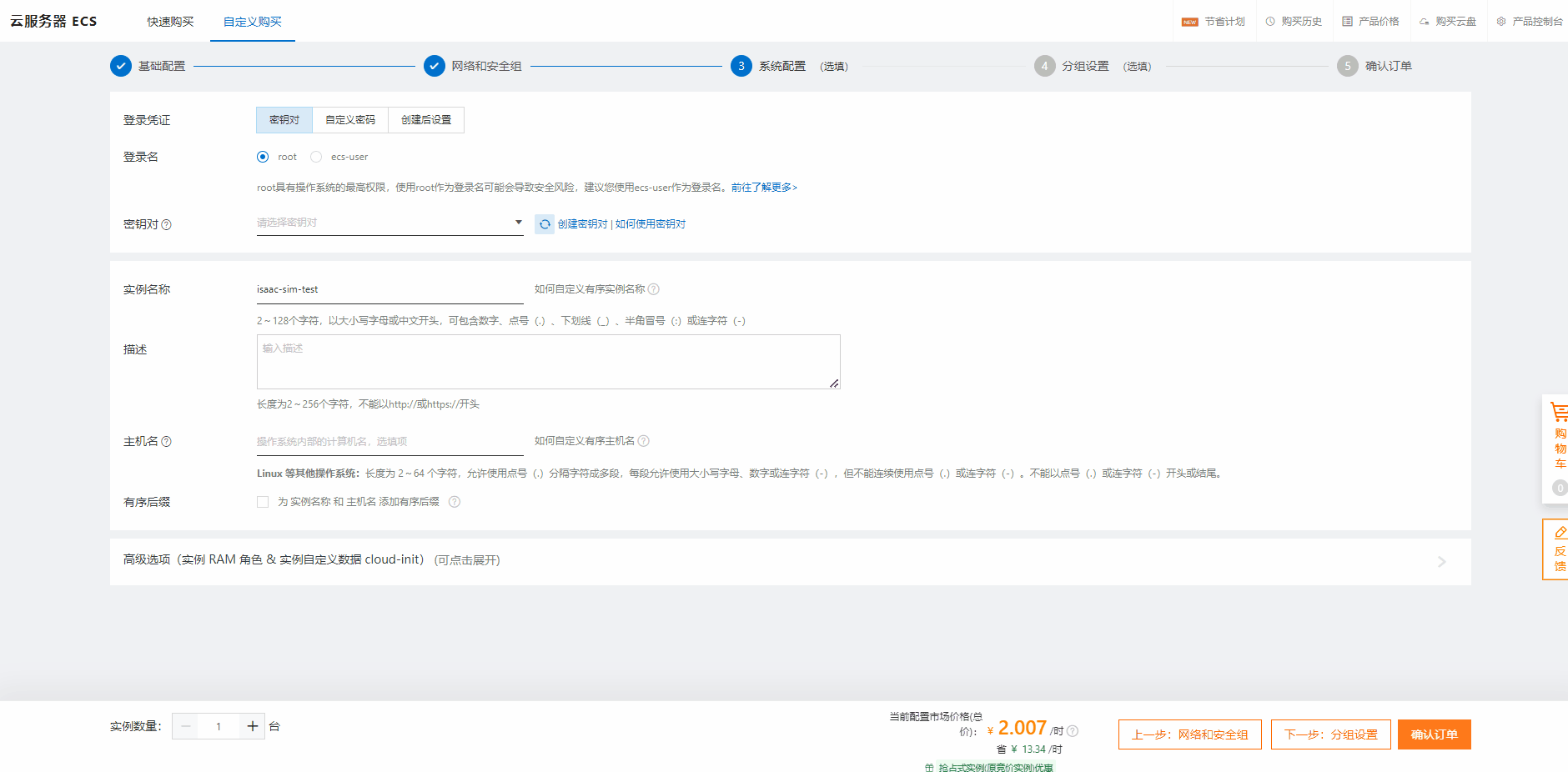Choose ecs-user as the login name
This screenshot has width=1568, height=772.
pos(315,156)
